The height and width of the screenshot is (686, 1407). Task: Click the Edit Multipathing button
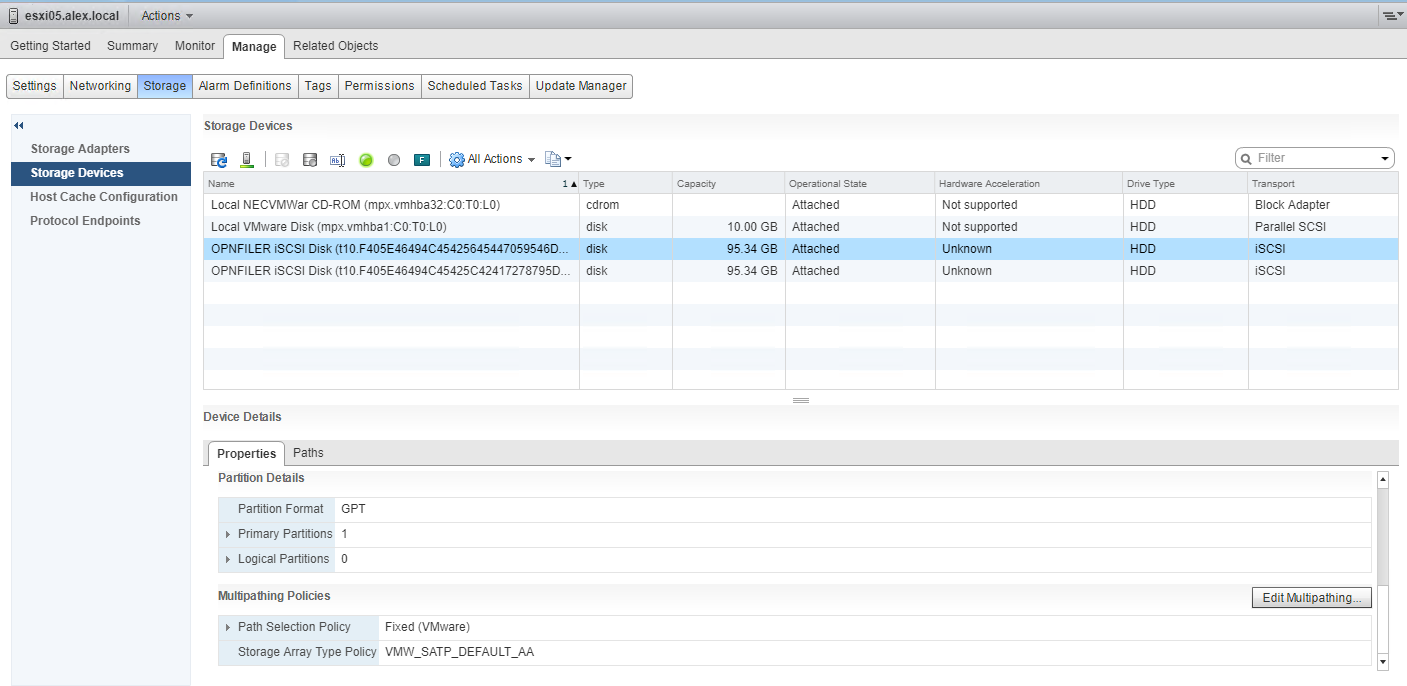(x=1311, y=598)
